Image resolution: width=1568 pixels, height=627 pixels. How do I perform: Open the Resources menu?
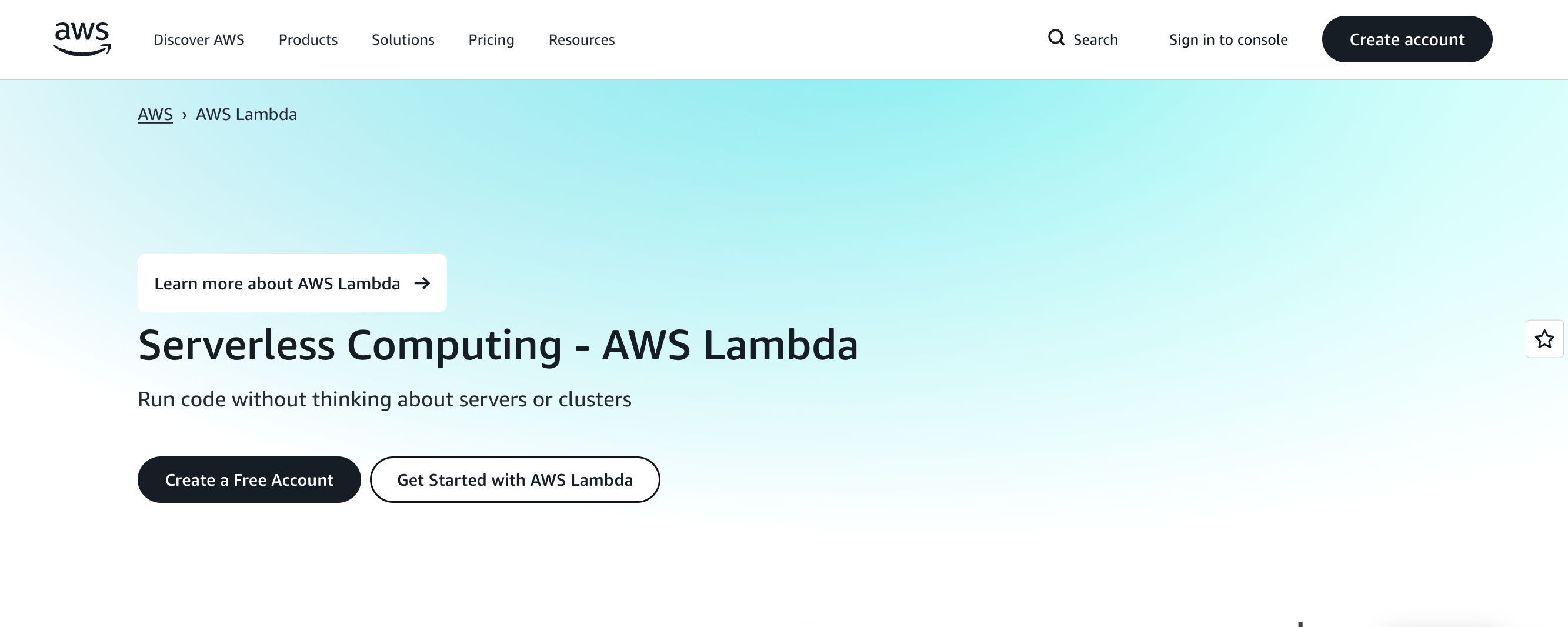click(581, 39)
